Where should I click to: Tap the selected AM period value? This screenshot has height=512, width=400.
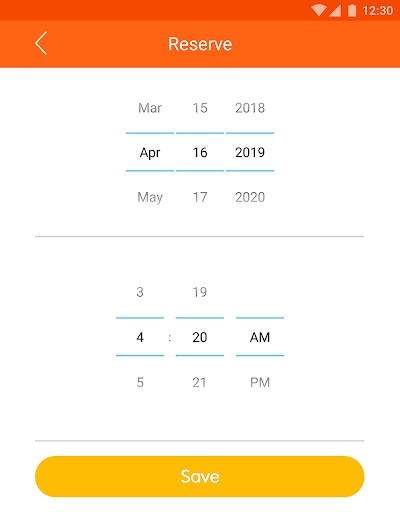tap(260, 337)
